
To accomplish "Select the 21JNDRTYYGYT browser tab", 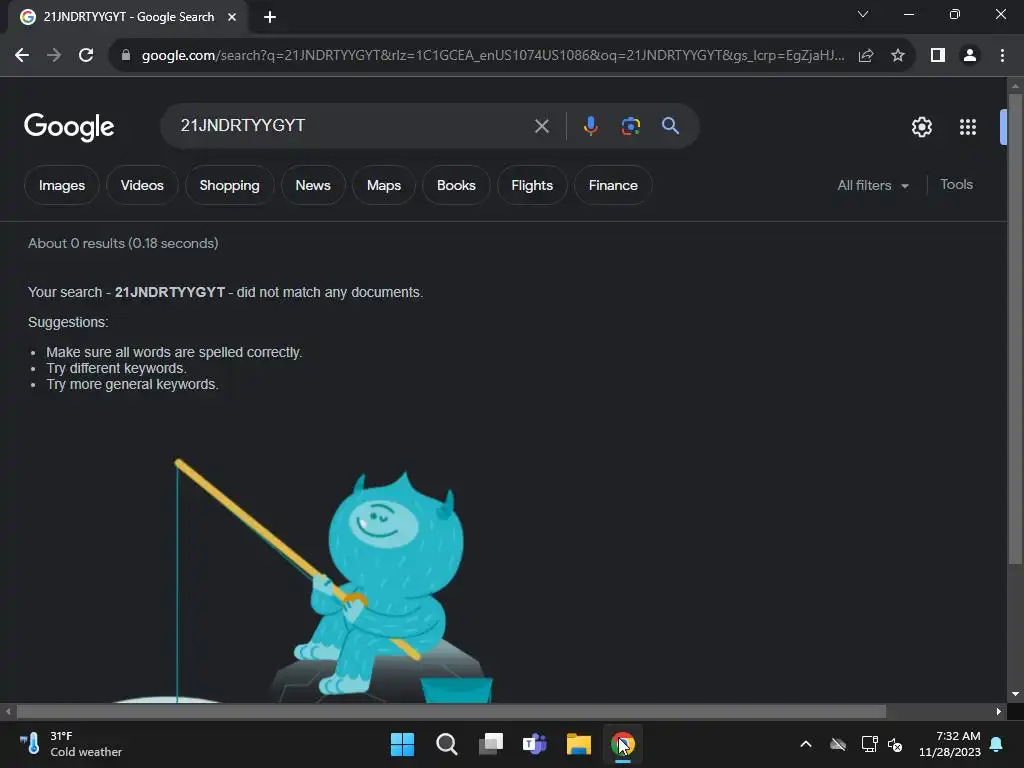I will 128,17.
